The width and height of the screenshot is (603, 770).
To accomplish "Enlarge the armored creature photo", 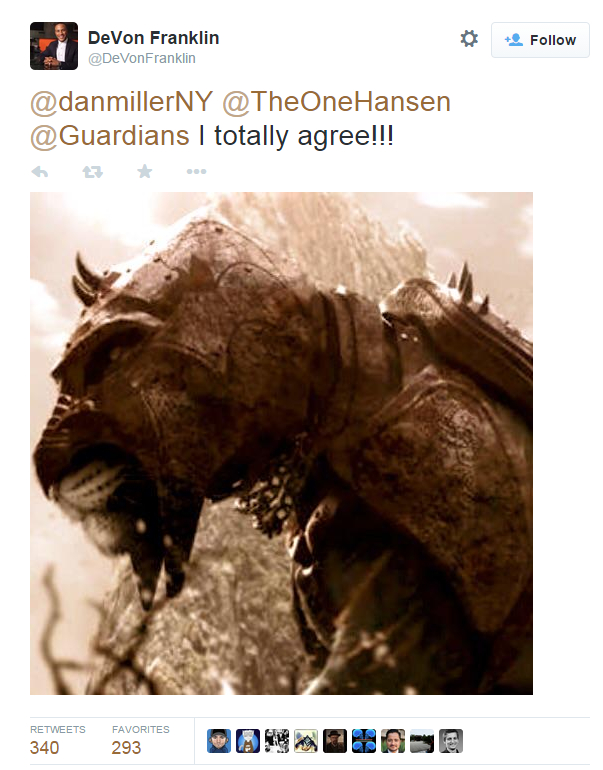I will (281, 443).
